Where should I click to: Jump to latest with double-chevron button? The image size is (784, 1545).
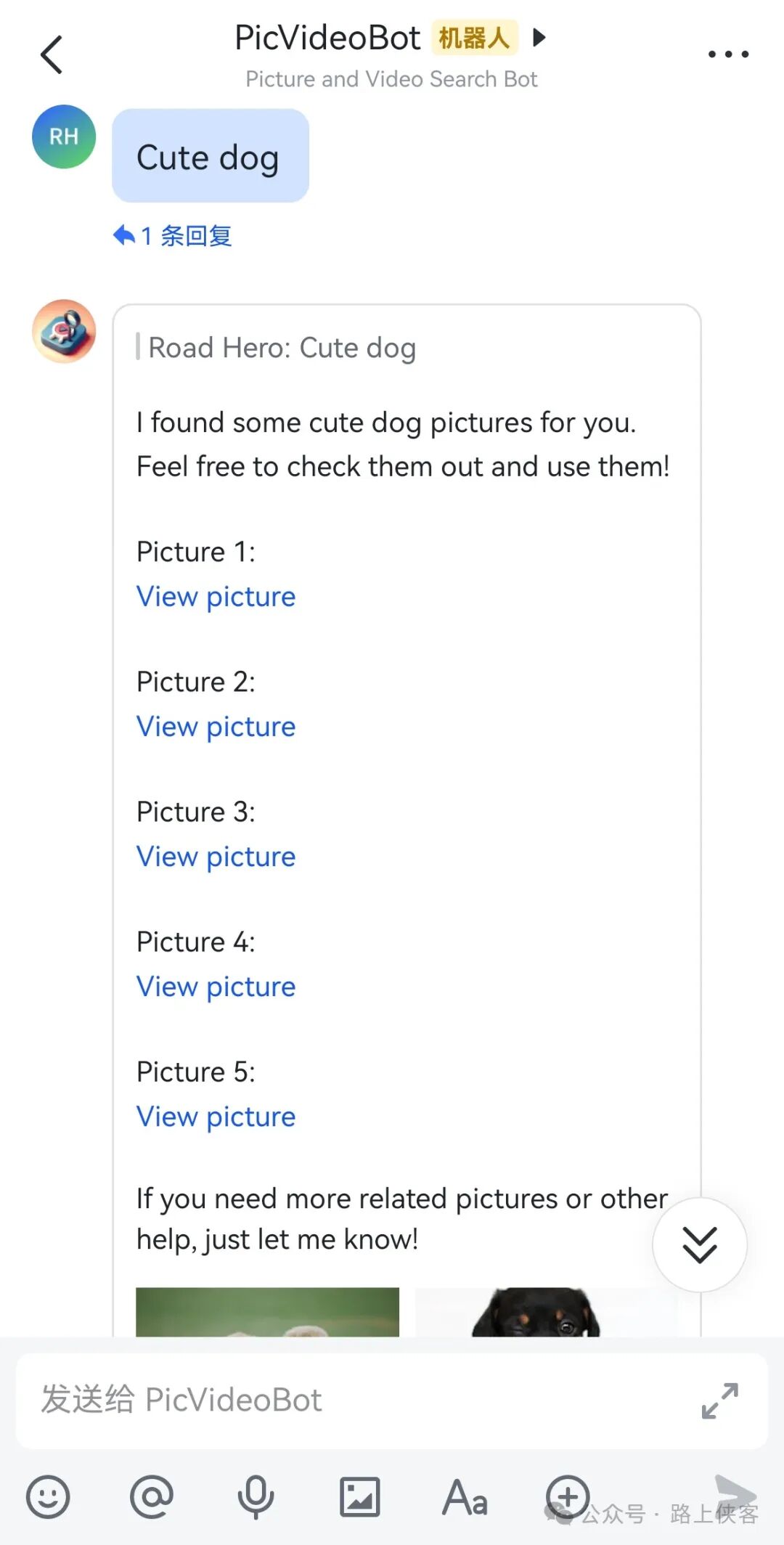700,1244
